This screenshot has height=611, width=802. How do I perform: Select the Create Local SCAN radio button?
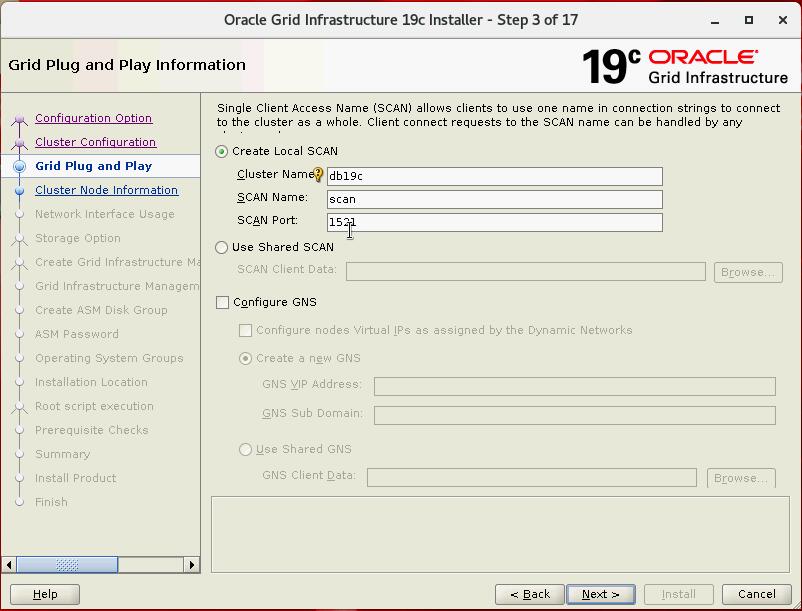(222, 151)
